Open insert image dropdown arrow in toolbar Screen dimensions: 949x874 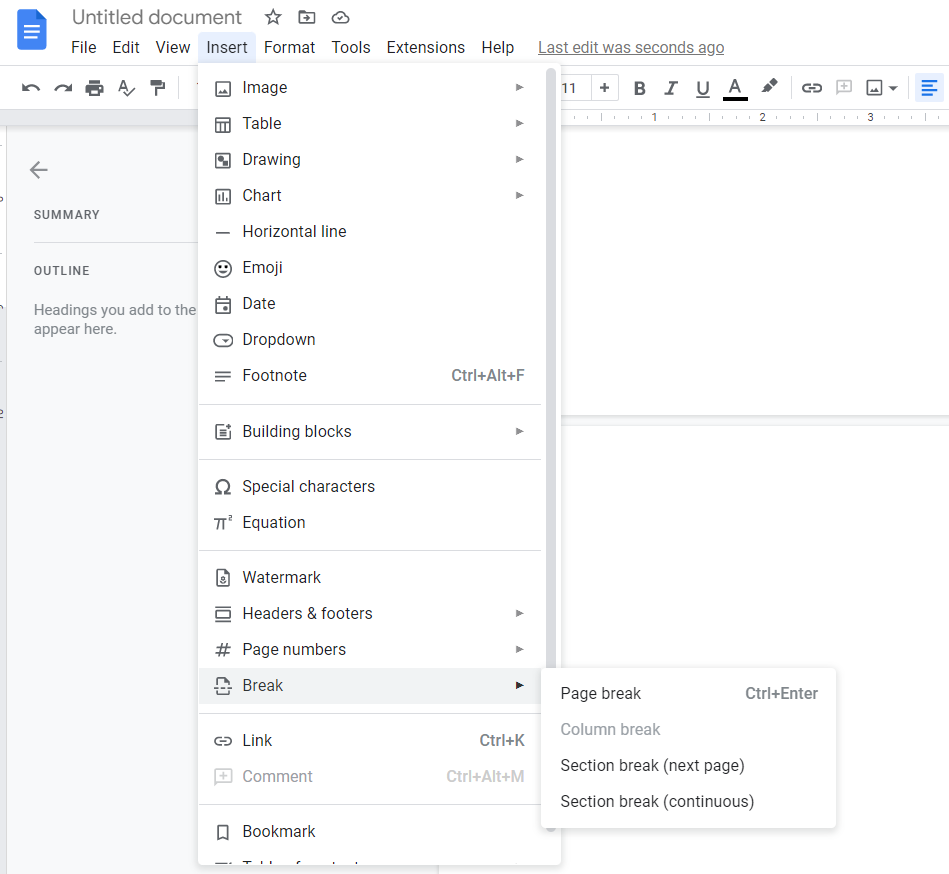point(893,88)
